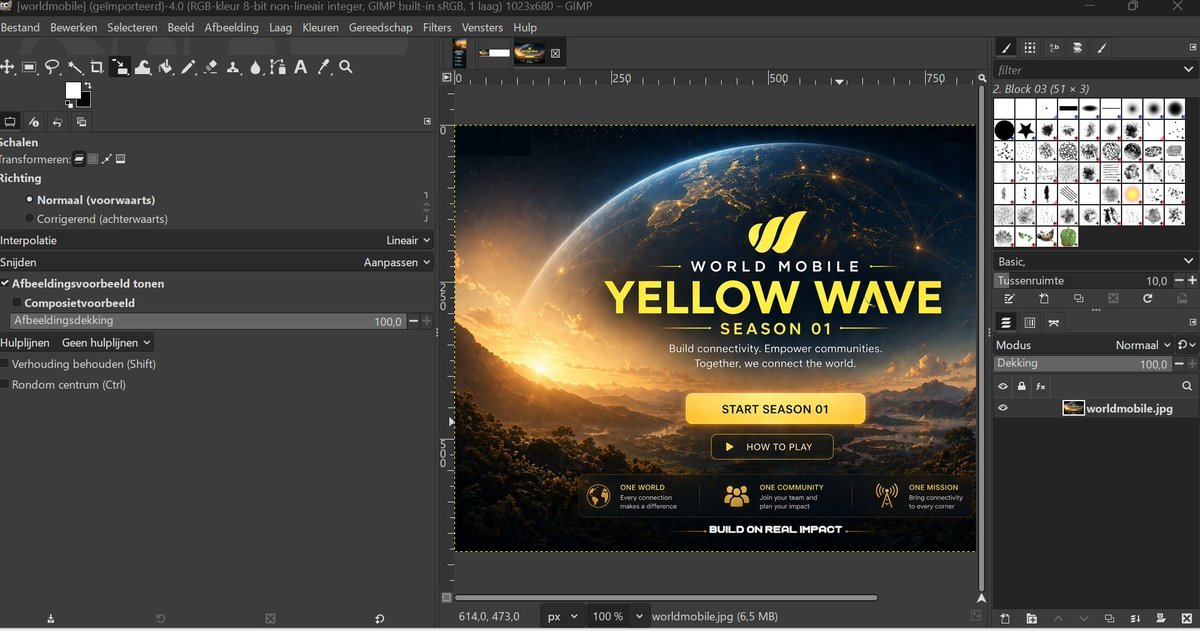
Task: Switch to the Channels tab
Action: click(x=1030, y=322)
